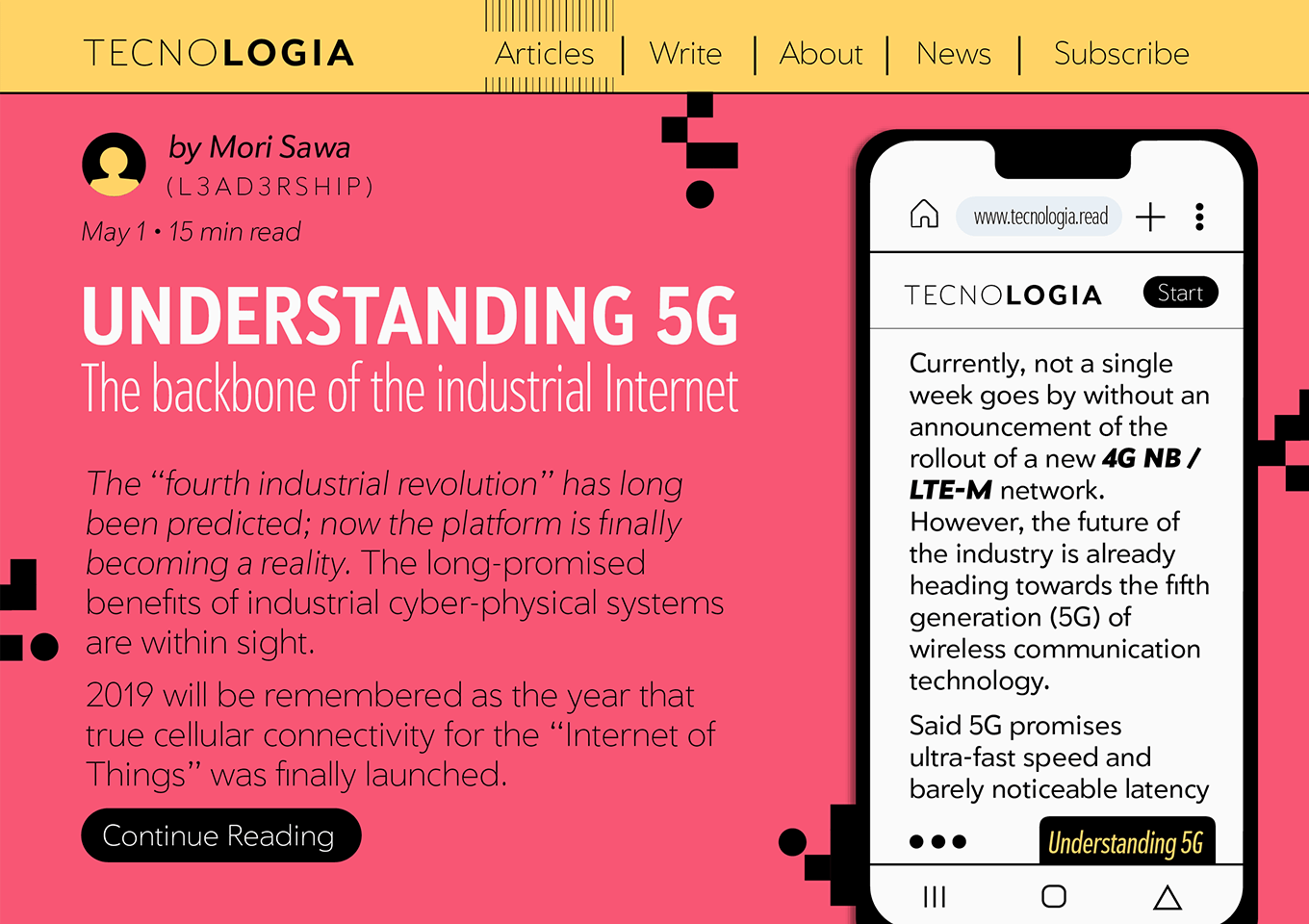Open the home icon in phone browser

coord(924,214)
